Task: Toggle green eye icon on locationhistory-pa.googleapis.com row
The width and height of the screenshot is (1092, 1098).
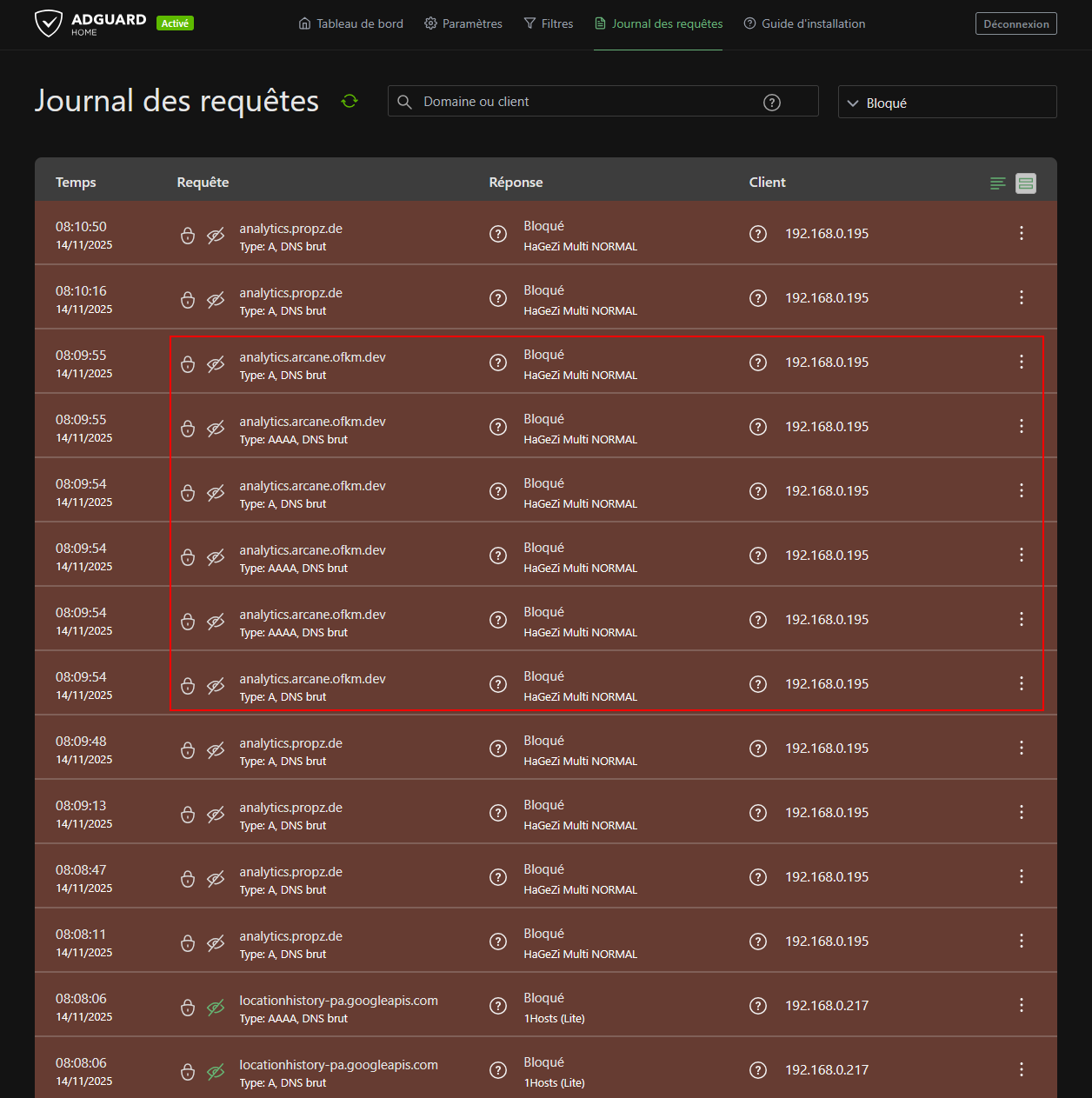Action: click(x=215, y=1007)
